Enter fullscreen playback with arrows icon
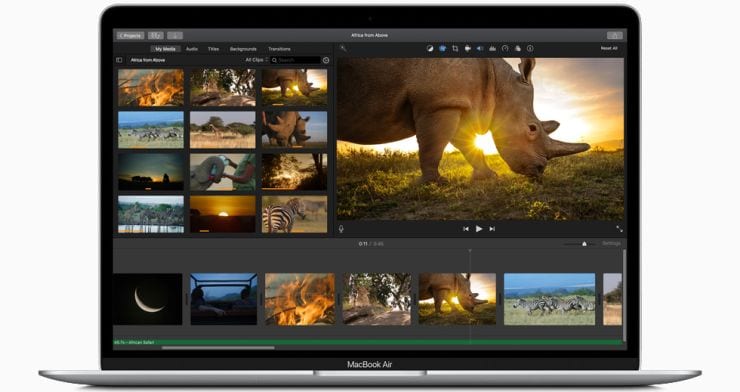Screen dimensions: 740x392 pyautogui.click(x=619, y=229)
